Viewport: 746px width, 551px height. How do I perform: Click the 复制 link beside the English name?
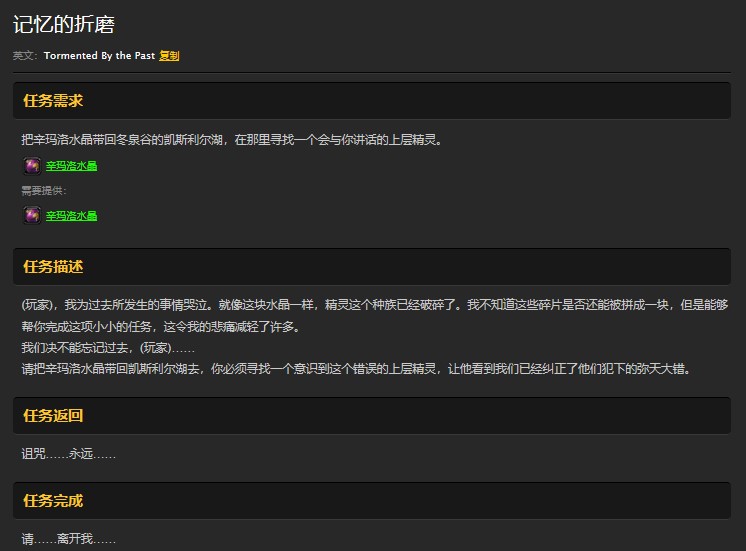(169, 56)
